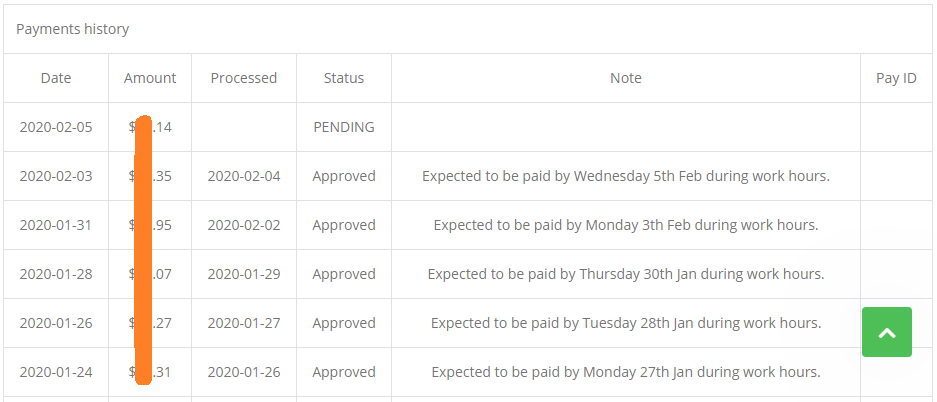Click the Status column header
The height and width of the screenshot is (402, 937).
344,78
